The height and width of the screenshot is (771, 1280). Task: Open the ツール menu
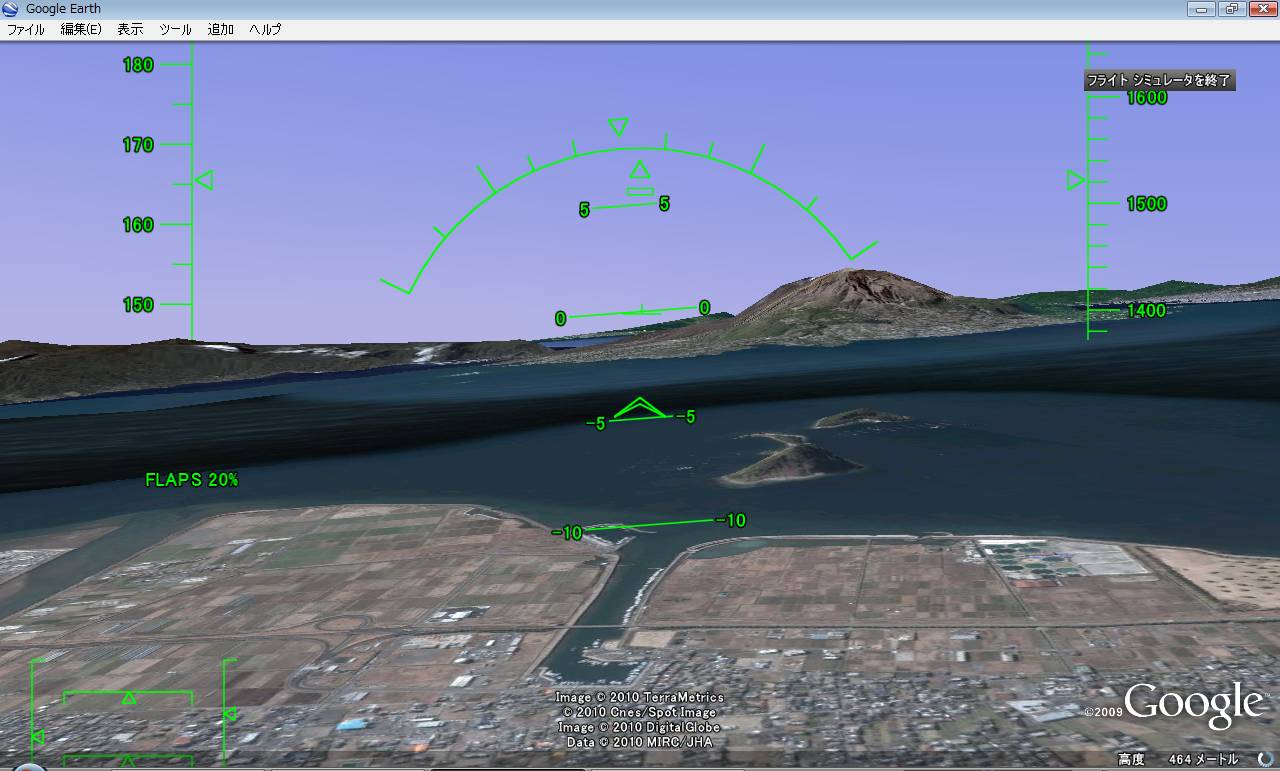[175, 30]
